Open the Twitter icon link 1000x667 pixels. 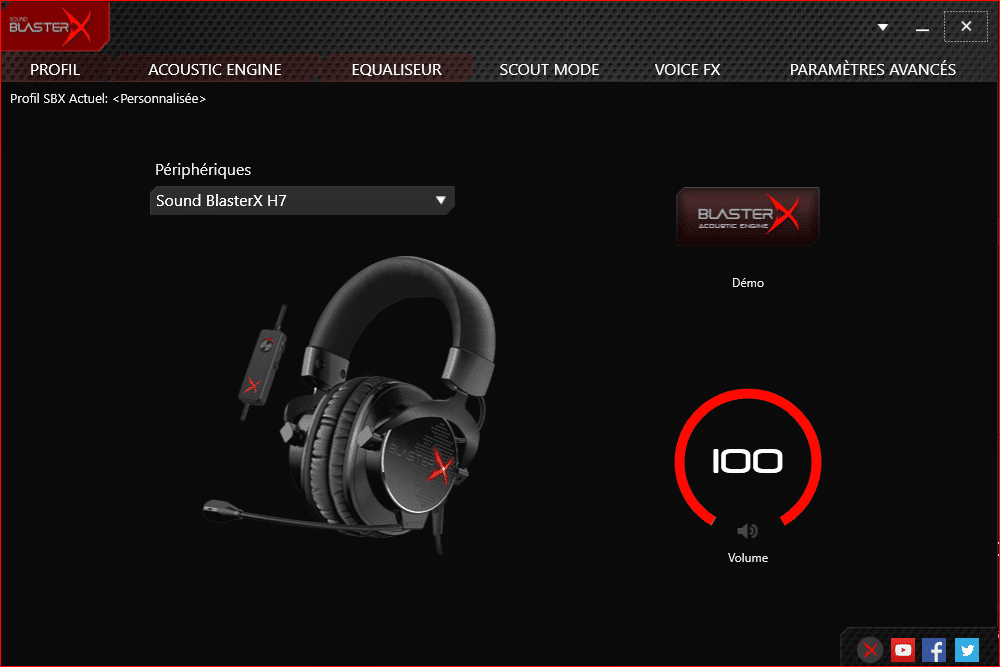[967, 650]
